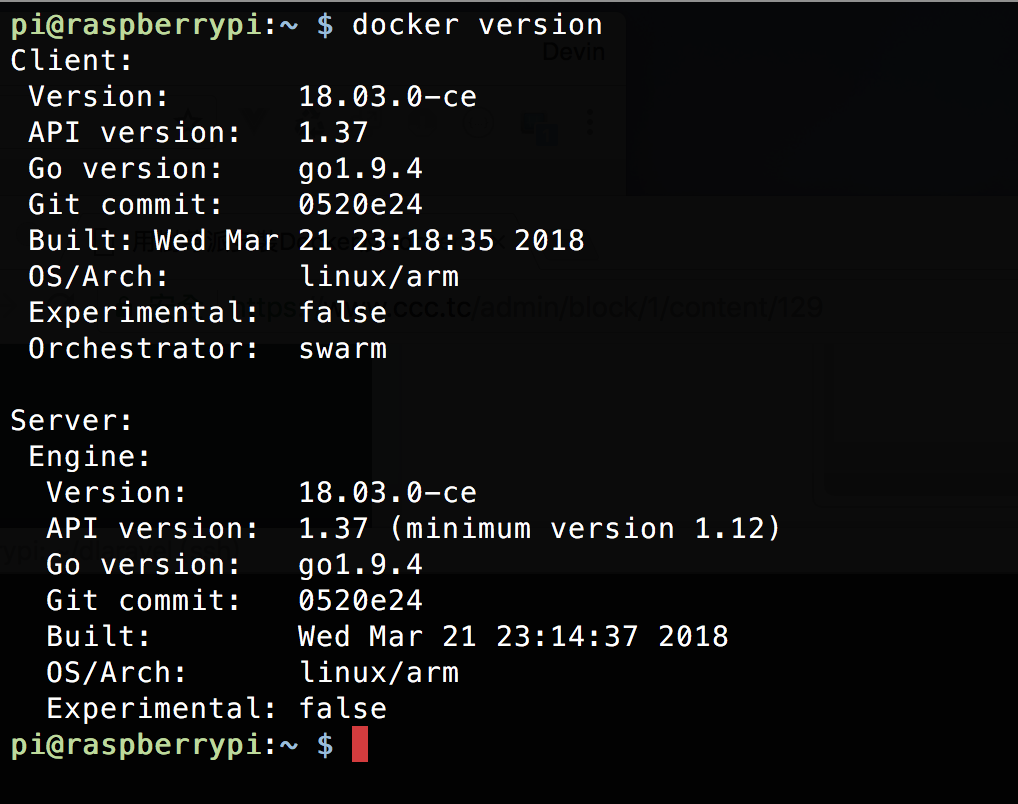1018x804 pixels.
Task: Click the Engine version value 18.03.0-ce
Action: point(388,493)
